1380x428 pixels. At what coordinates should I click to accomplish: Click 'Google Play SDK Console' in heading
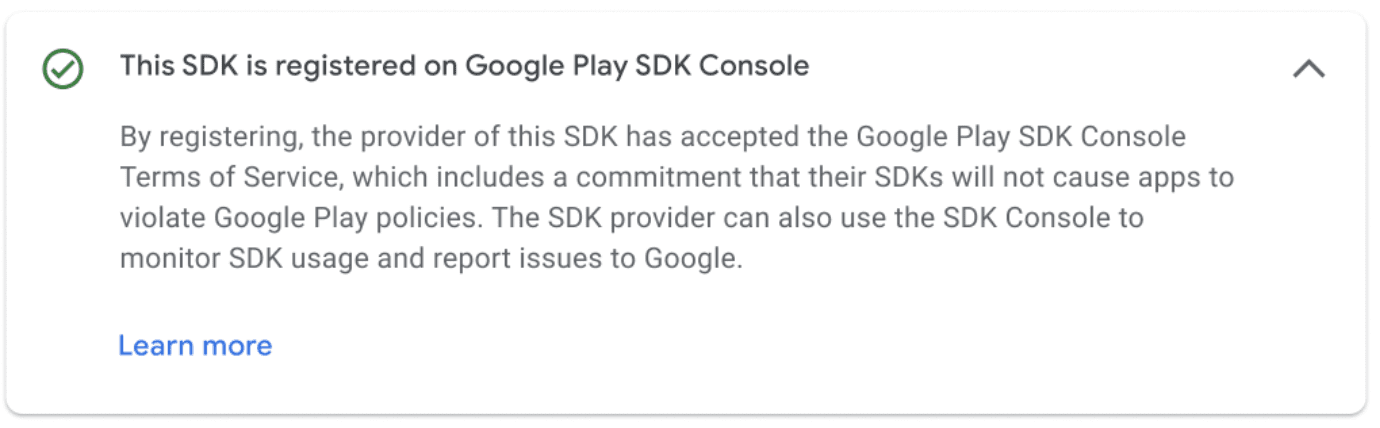(637, 66)
